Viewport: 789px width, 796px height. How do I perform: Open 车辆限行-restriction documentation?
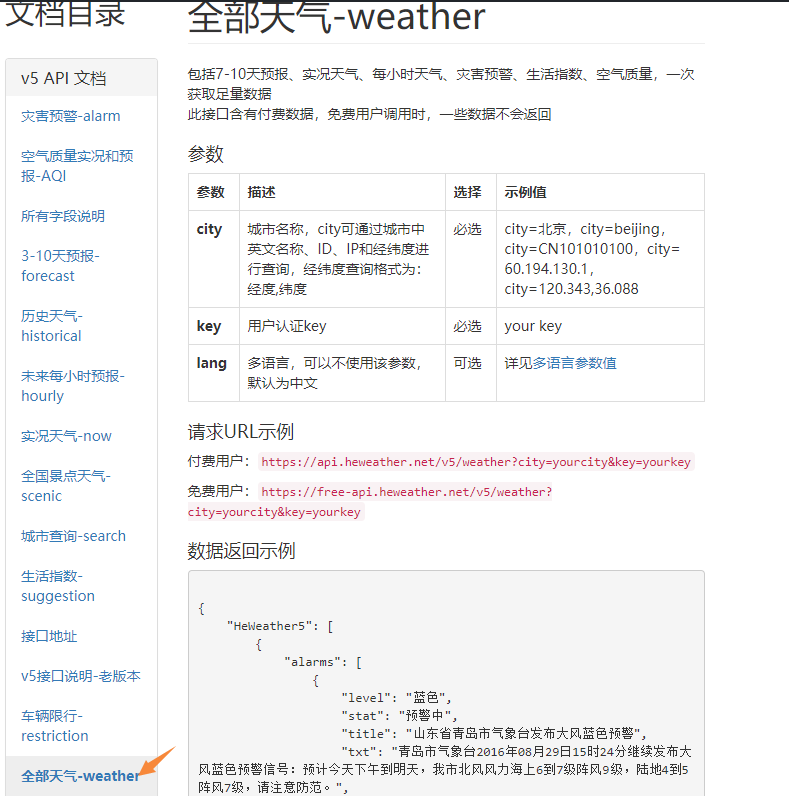click(55, 726)
